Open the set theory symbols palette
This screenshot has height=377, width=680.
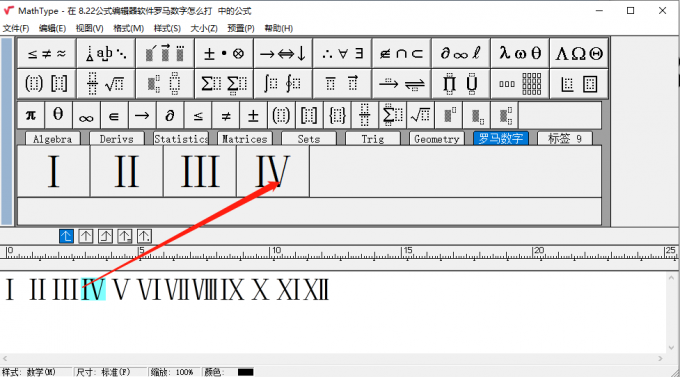[402, 54]
